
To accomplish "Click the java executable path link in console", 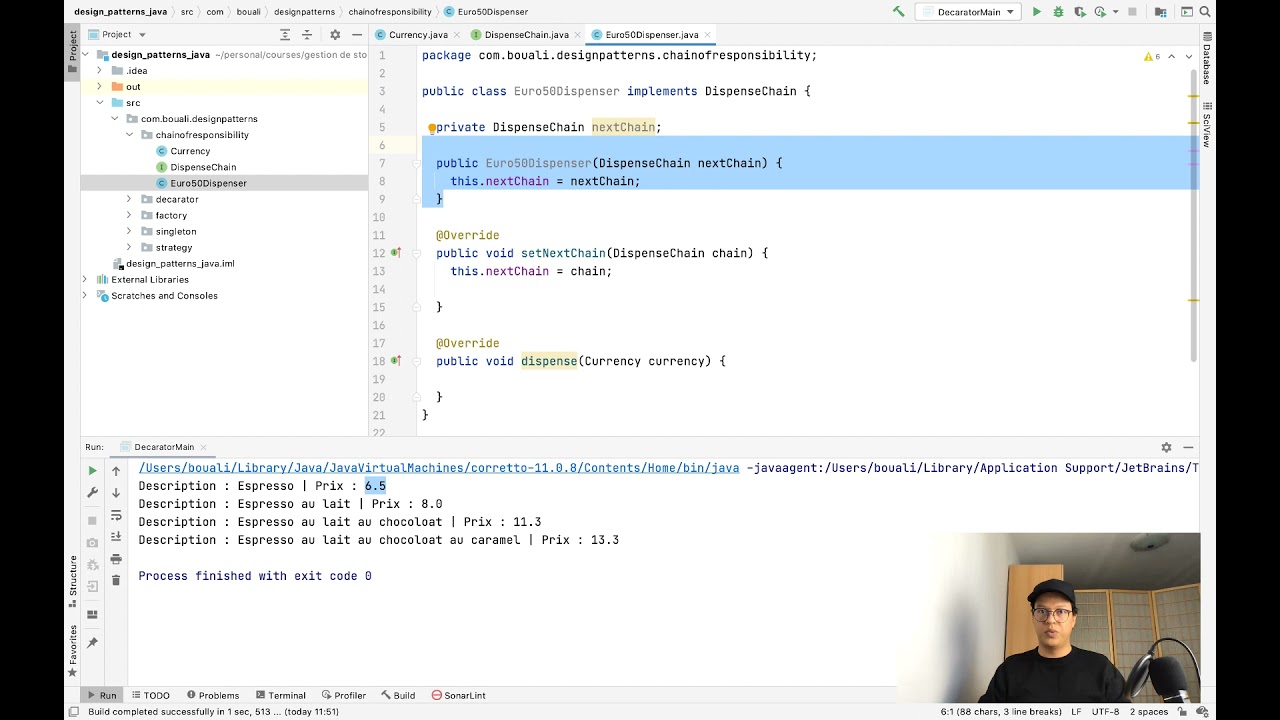I will point(439,468).
